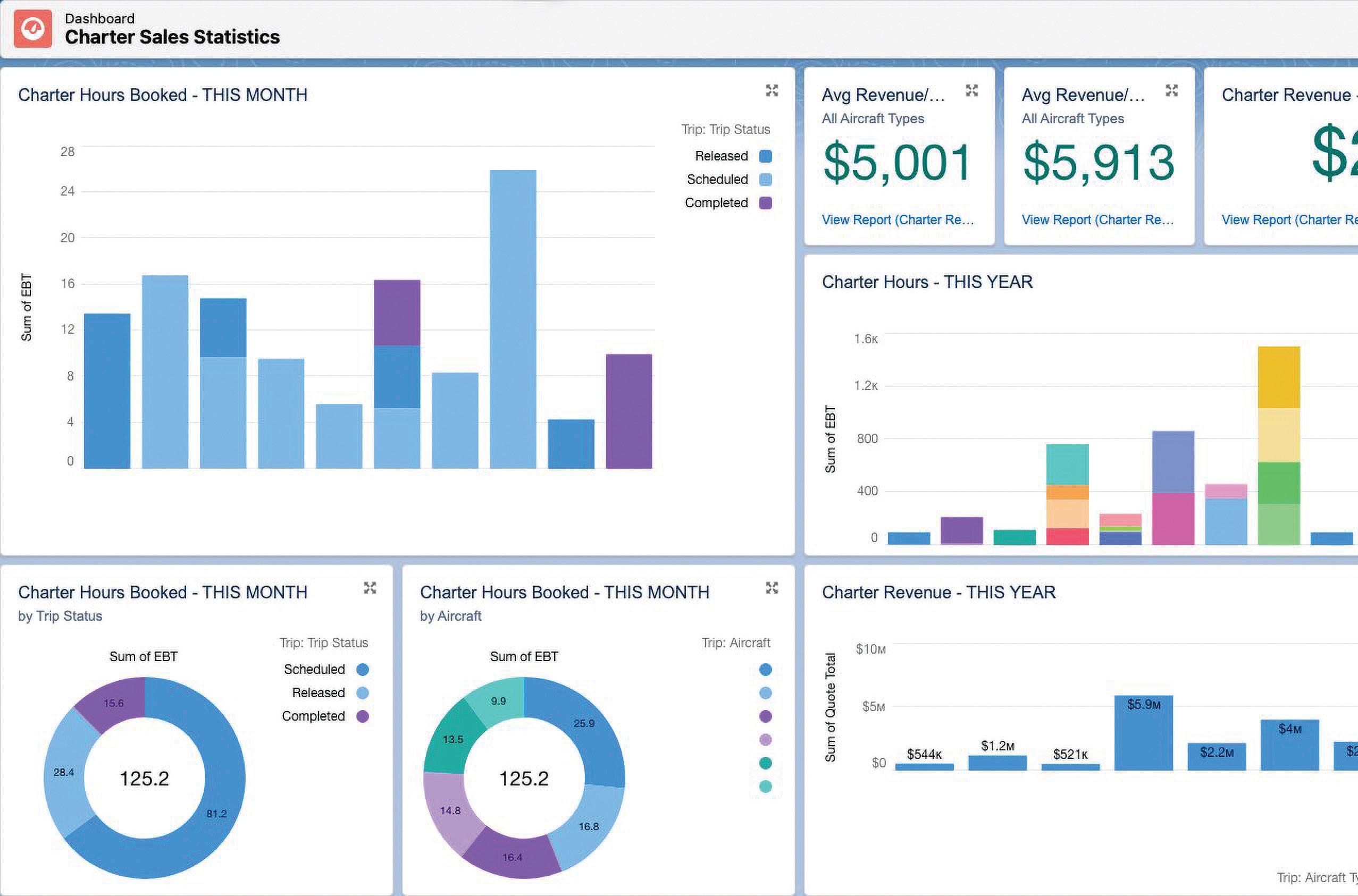
Task: Expand the by Aircraft donut chart
Action: (x=772, y=588)
